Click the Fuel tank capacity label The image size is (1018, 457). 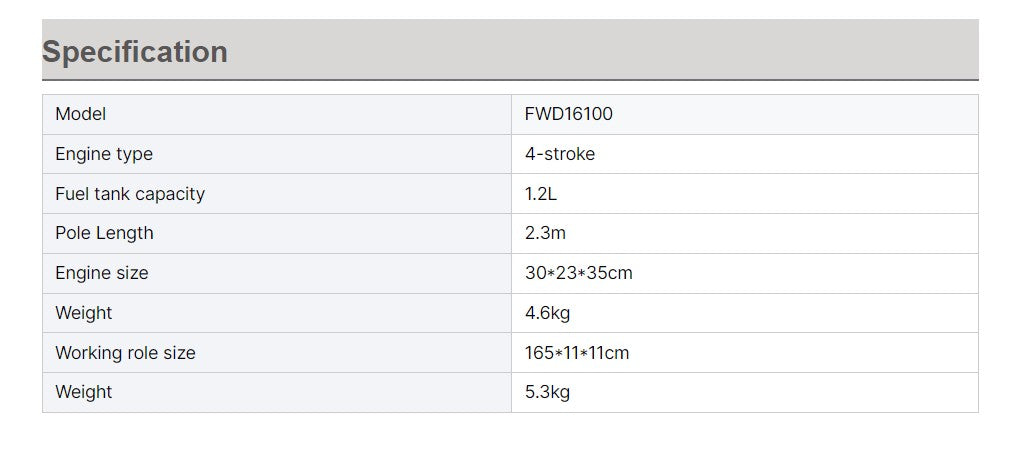[130, 194]
